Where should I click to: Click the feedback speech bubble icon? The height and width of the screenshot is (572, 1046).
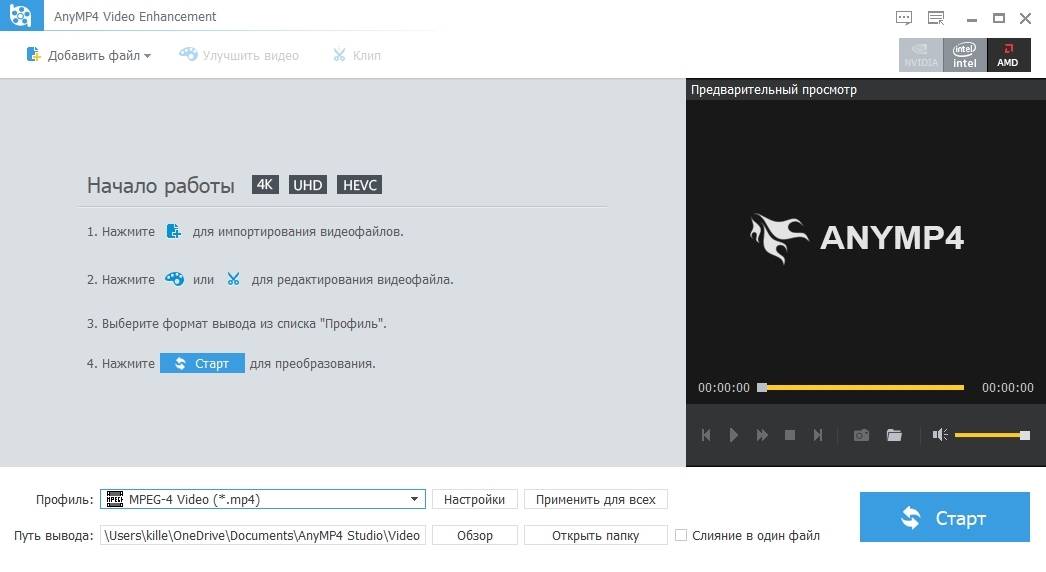coord(904,17)
